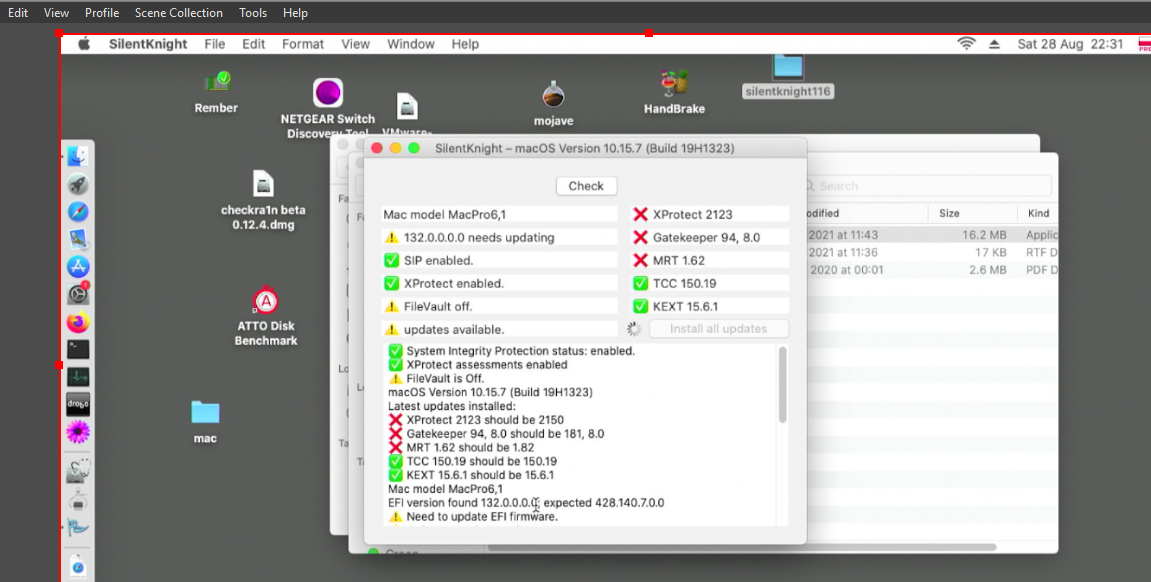Viewport: 1151px width, 582px height.
Task: Open the Apple menu logo
Action: tap(84, 44)
